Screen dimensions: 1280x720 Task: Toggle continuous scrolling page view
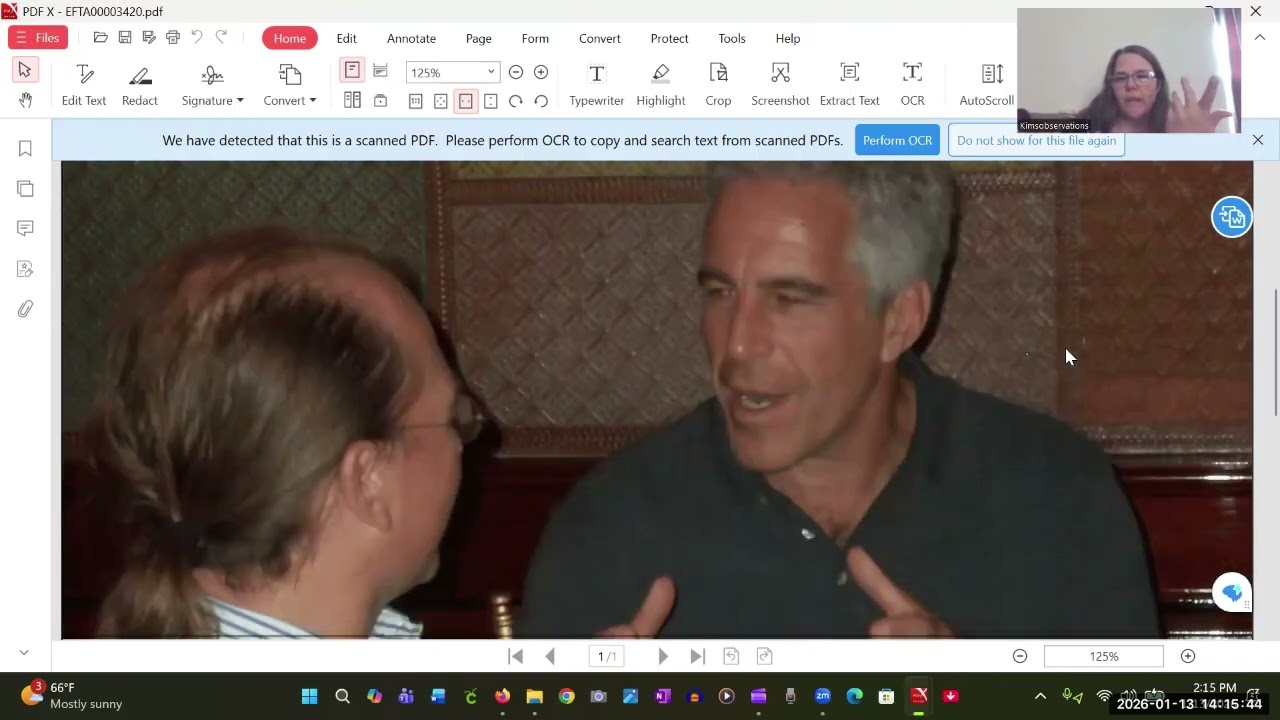(x=380, y=71)
